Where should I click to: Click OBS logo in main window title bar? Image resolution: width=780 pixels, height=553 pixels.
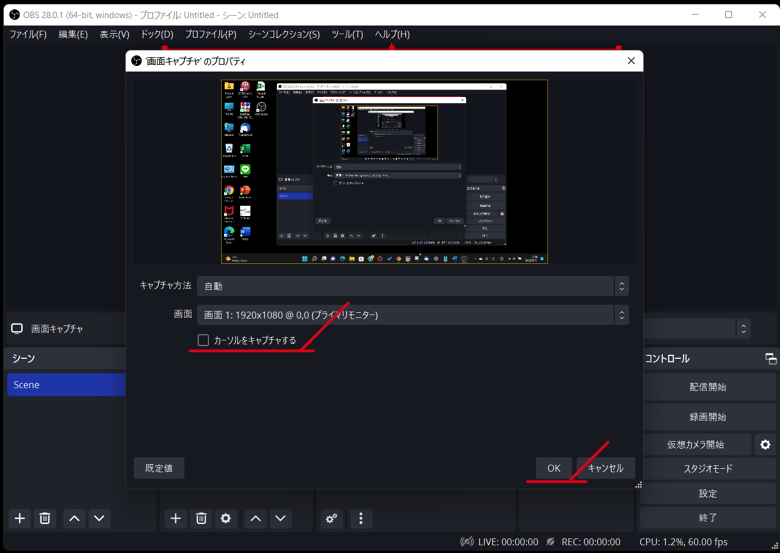pyautogui.click(x=14, y=14)
